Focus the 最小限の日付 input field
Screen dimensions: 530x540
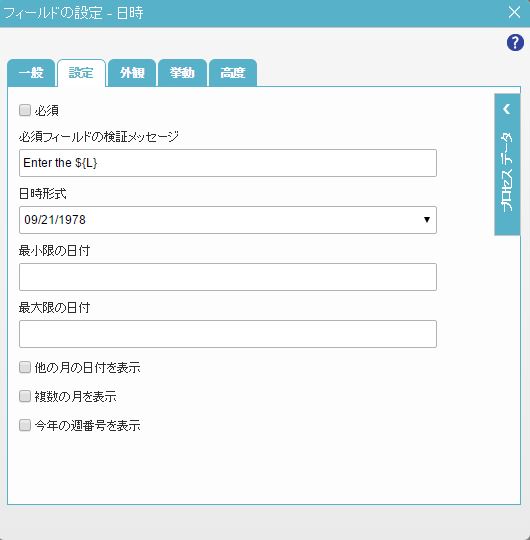228,277
